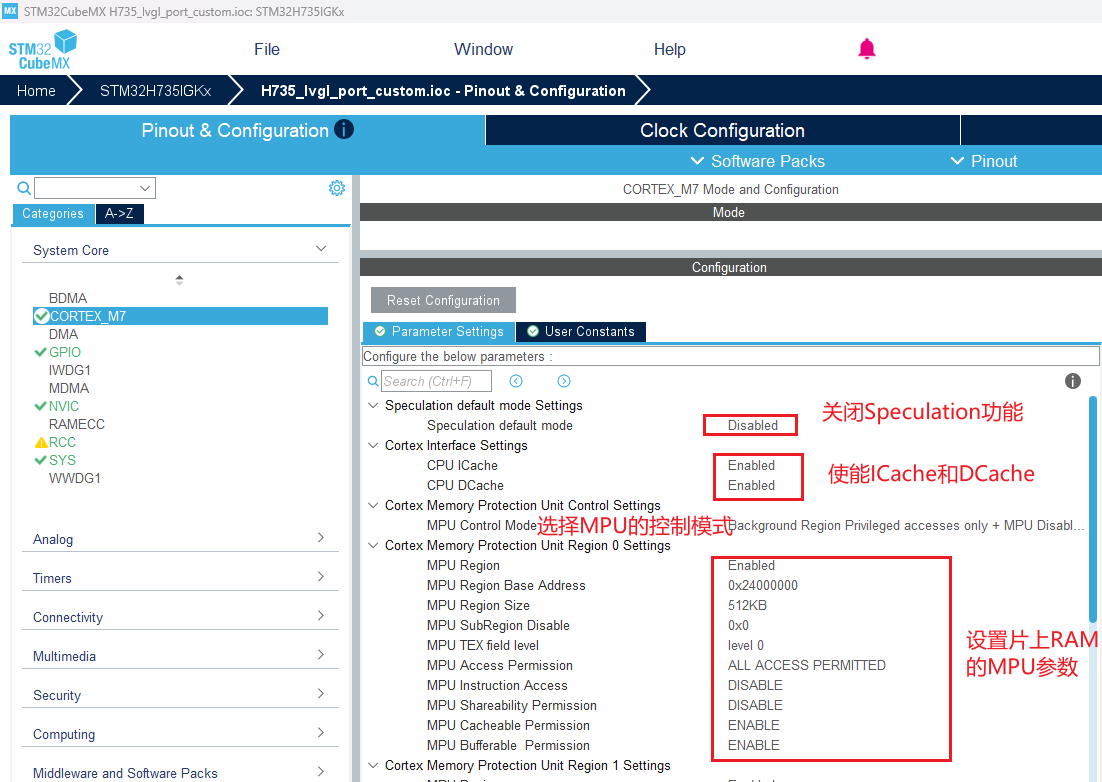Screen dimensions: 1102x782
Task: Go to next search result arrow
Action: click(564, 381)
